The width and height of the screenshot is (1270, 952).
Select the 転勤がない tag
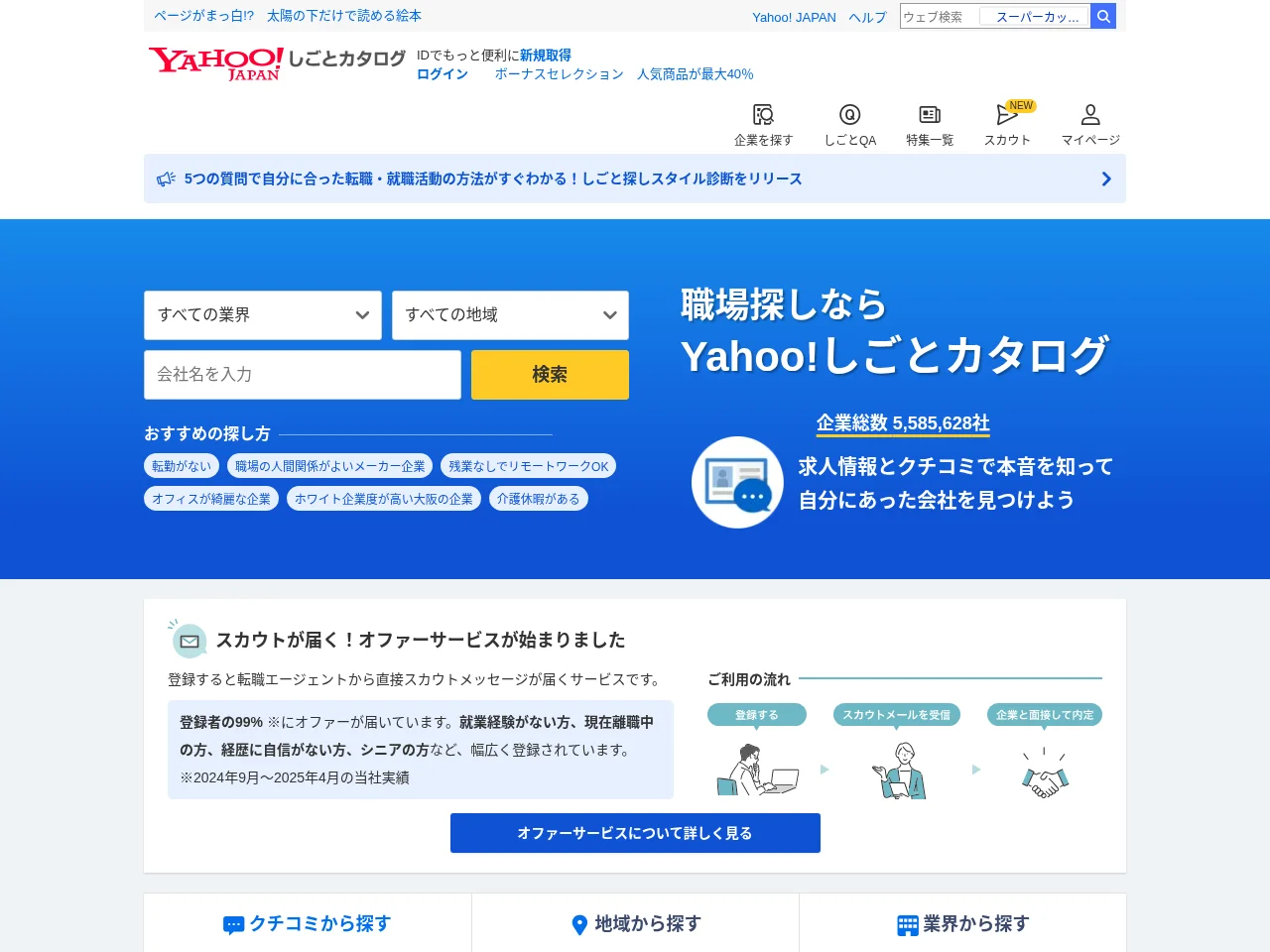182,466
